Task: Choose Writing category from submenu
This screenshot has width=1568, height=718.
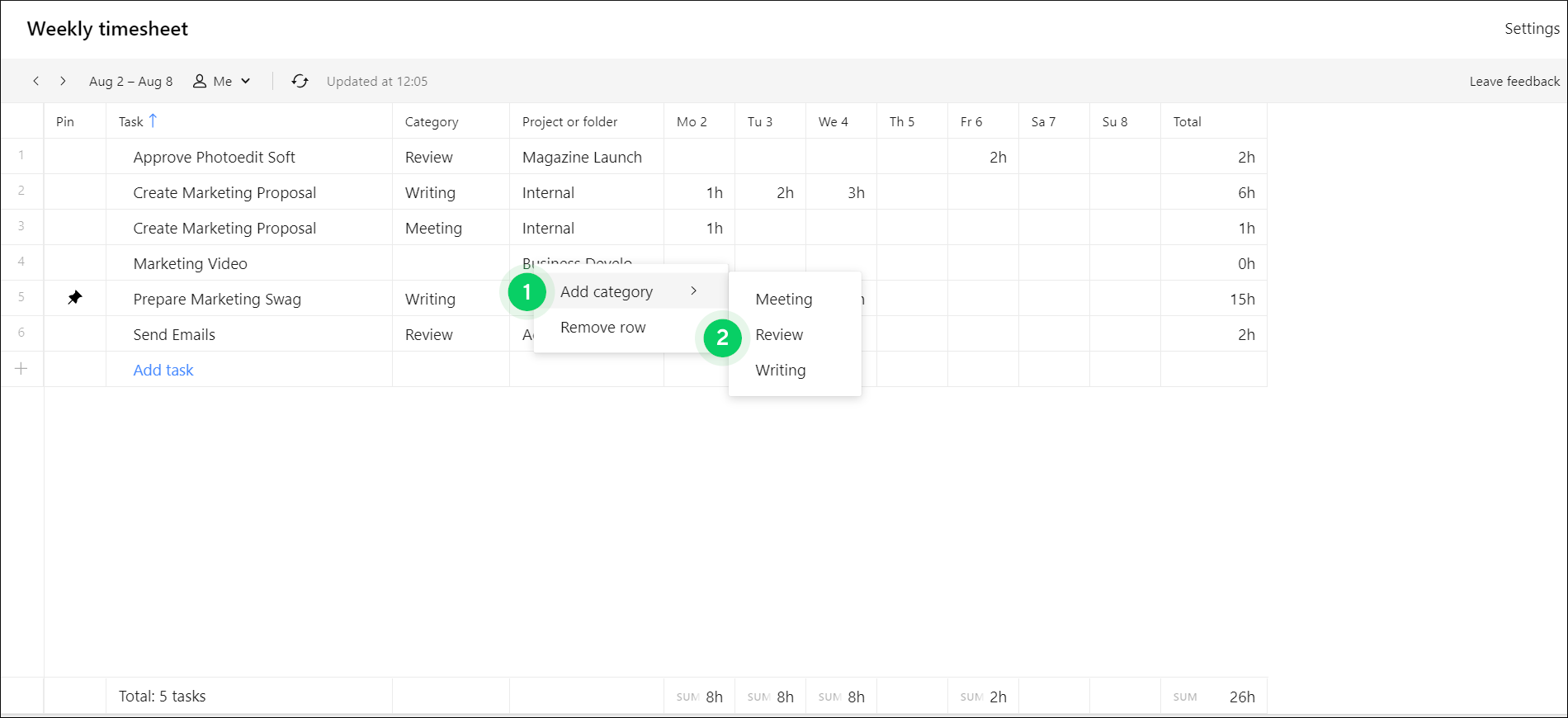Action: point(780,371)
